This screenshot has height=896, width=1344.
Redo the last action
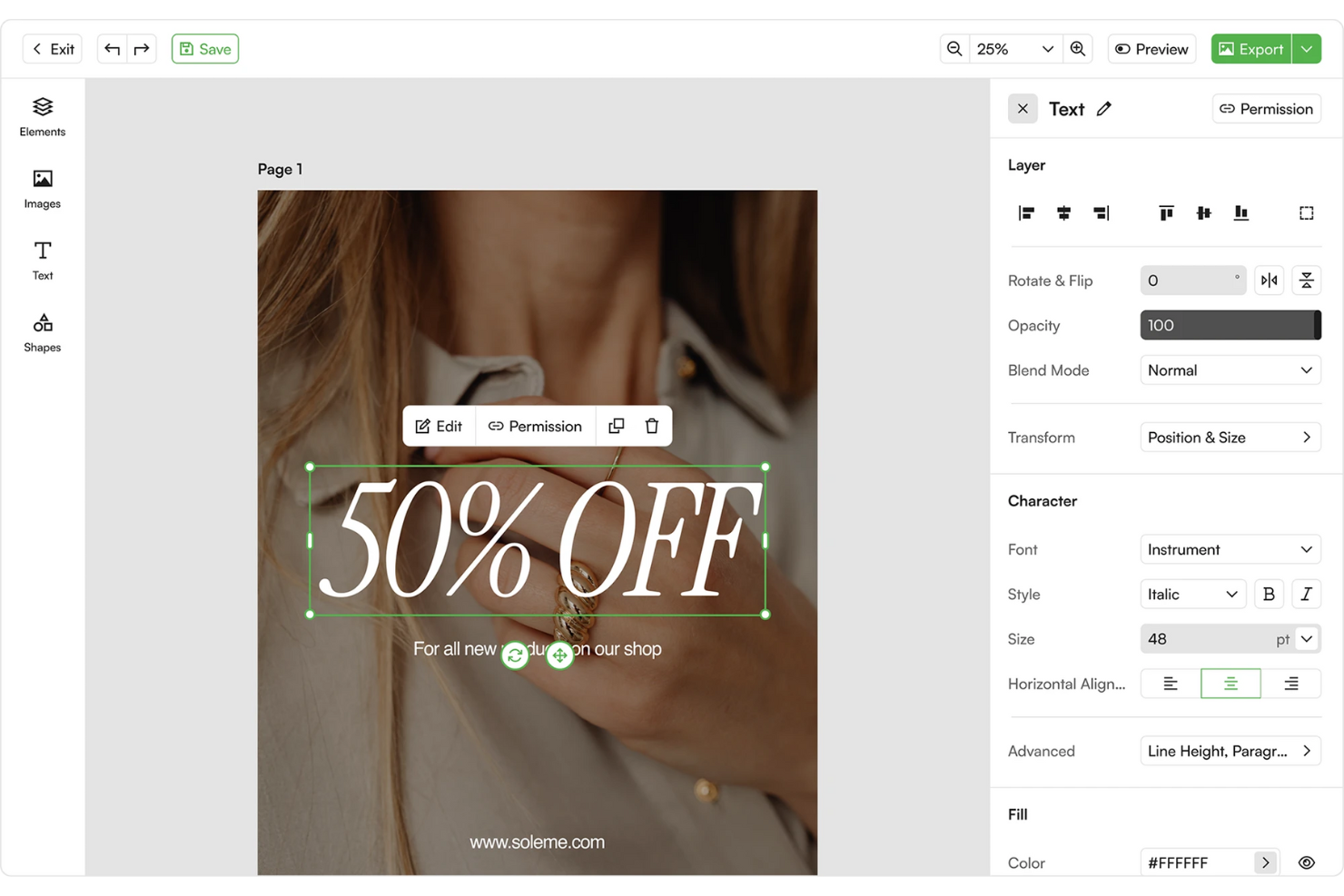pos(142,49)
